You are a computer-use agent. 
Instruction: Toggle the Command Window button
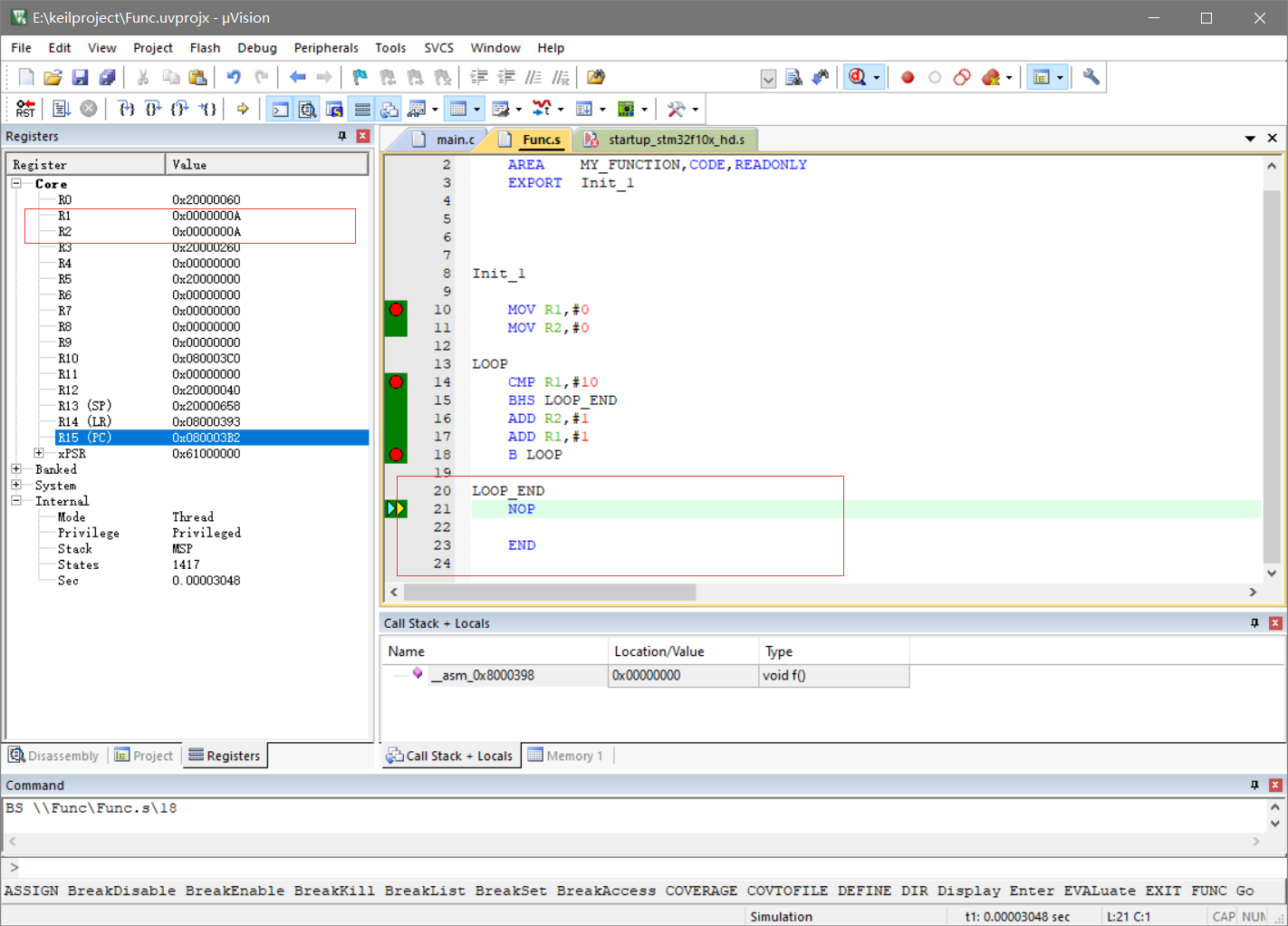point(281,110)
